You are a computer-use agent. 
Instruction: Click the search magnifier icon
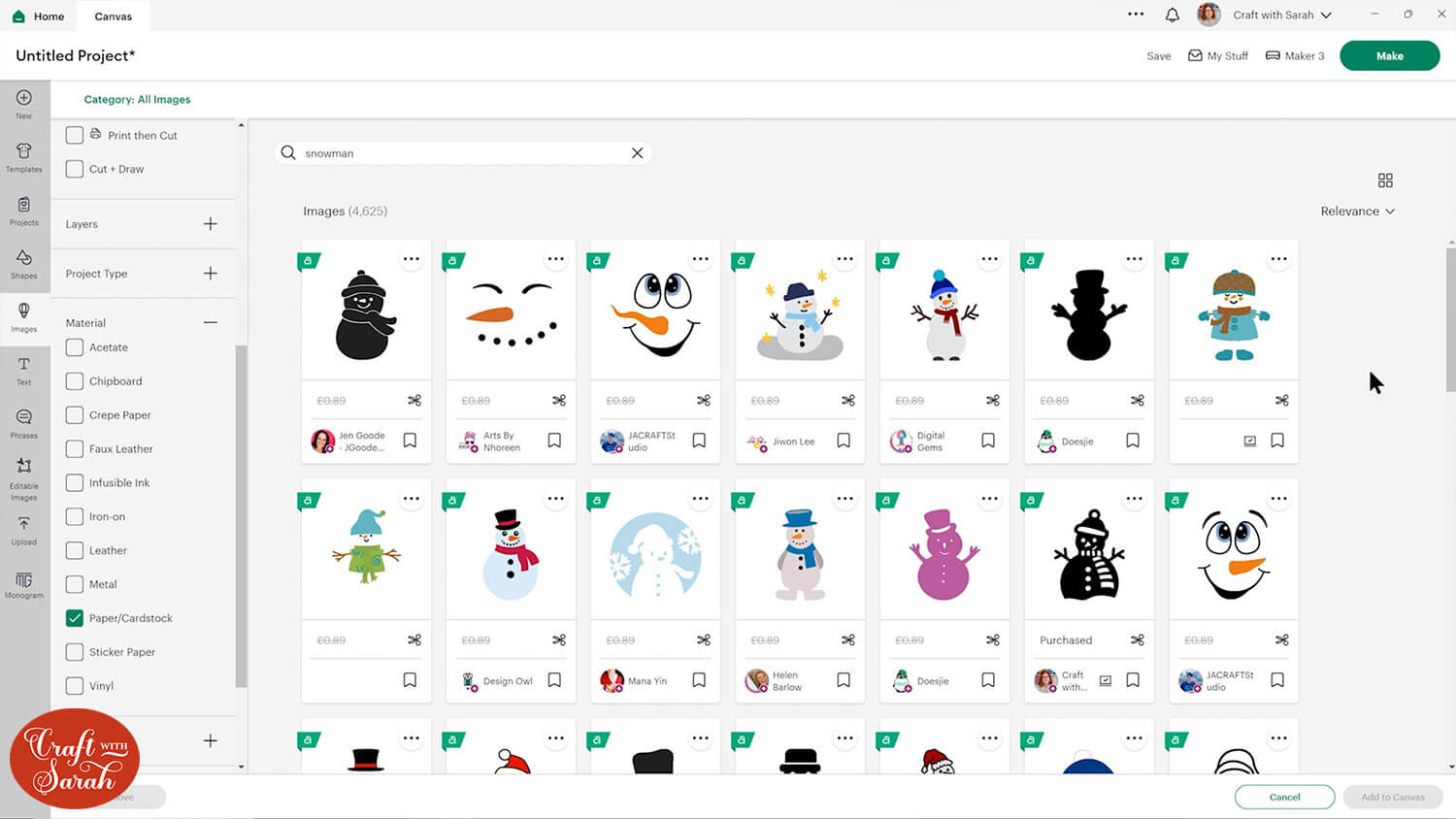(x=288, y=152)
